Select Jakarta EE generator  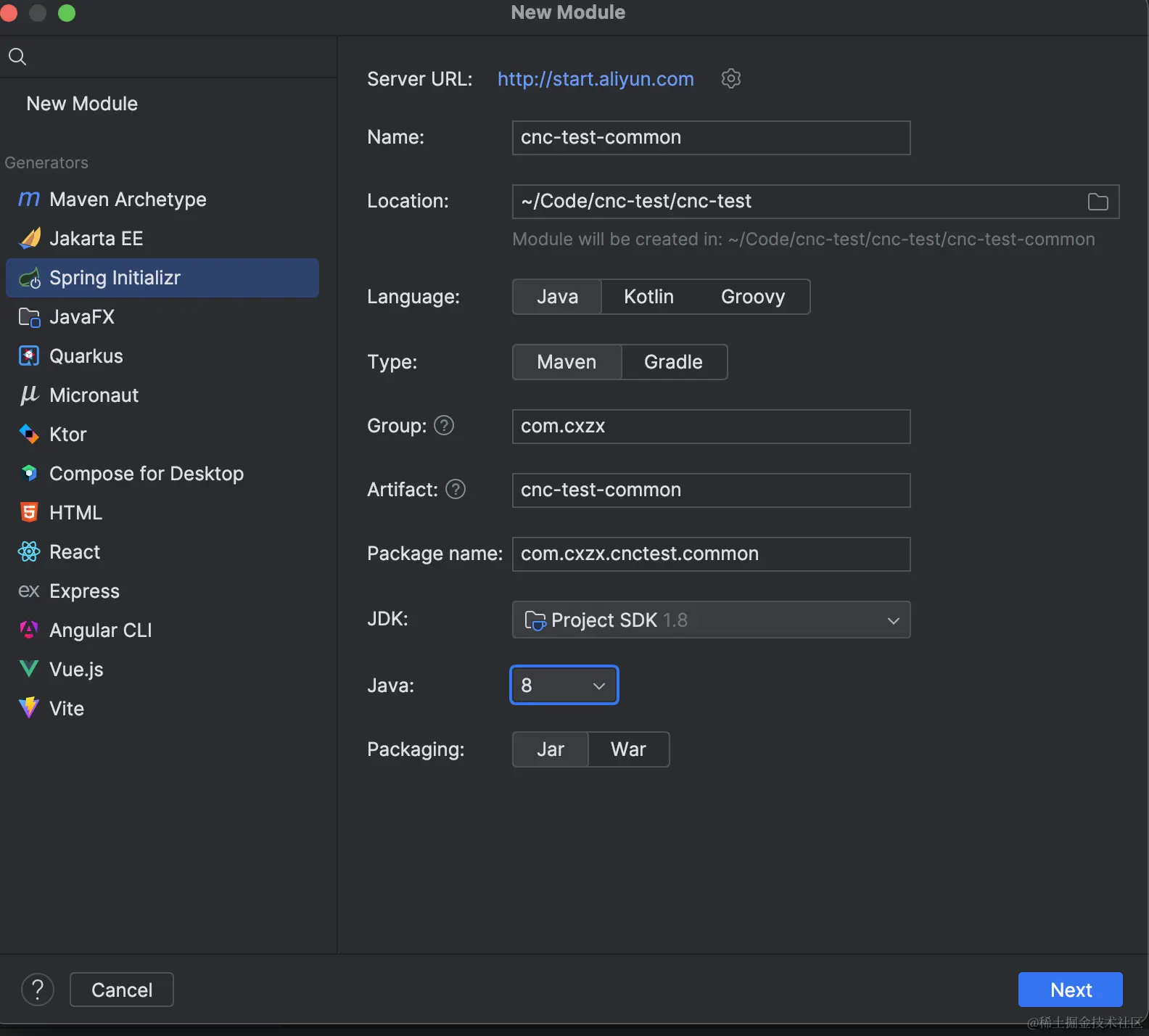(162, 239)
